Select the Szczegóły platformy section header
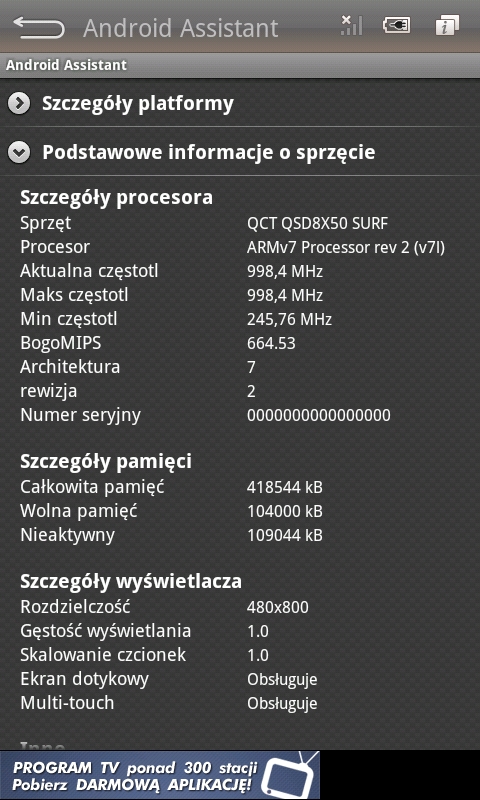 point(240,104)
